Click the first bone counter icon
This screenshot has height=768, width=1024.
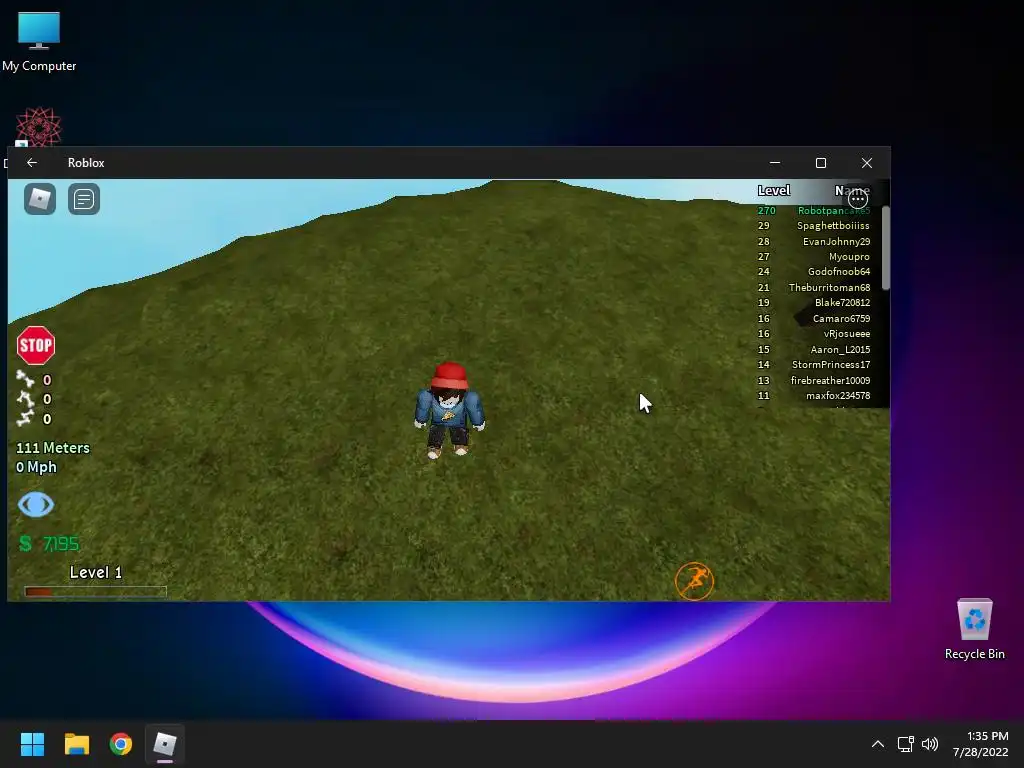pos(25,379)
